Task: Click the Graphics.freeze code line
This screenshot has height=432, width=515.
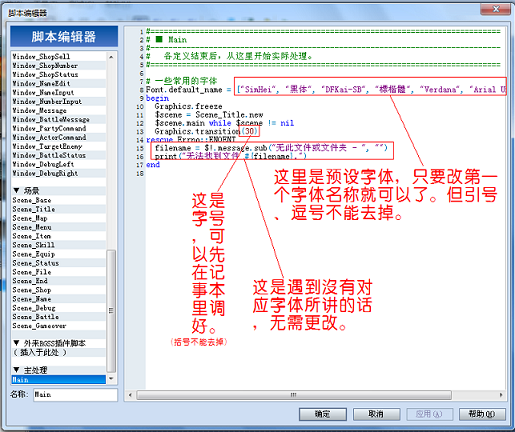Action: [x=188, y=106]
